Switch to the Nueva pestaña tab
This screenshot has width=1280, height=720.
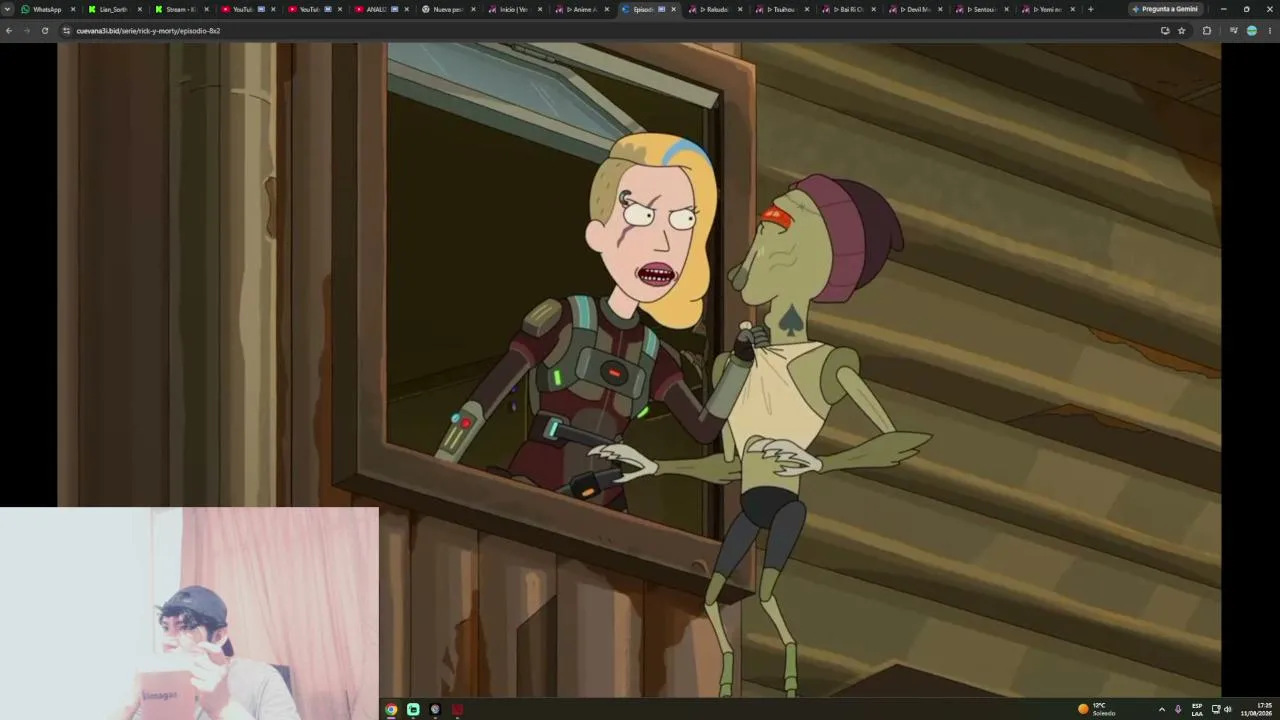pos(446,9)
